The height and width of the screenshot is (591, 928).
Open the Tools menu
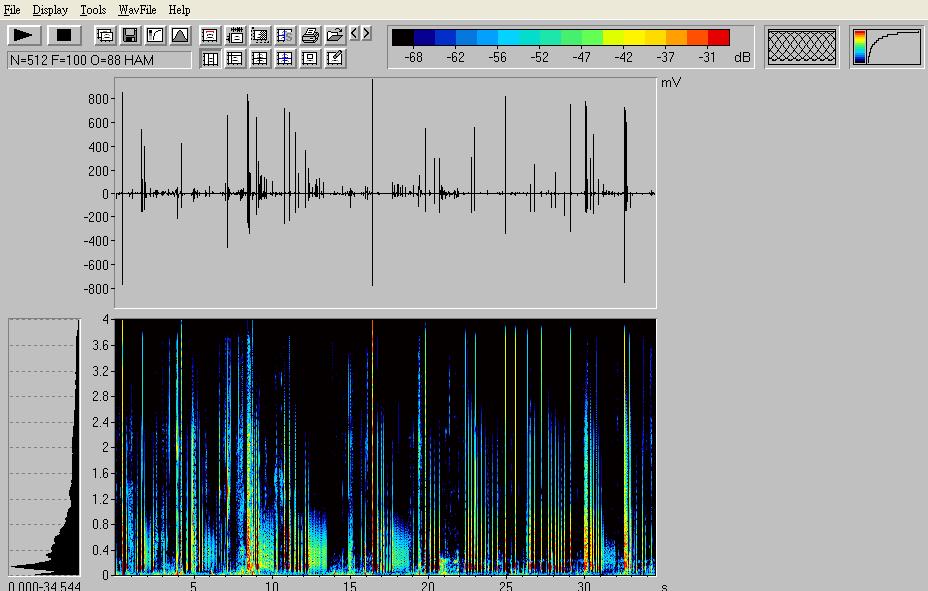93,9
